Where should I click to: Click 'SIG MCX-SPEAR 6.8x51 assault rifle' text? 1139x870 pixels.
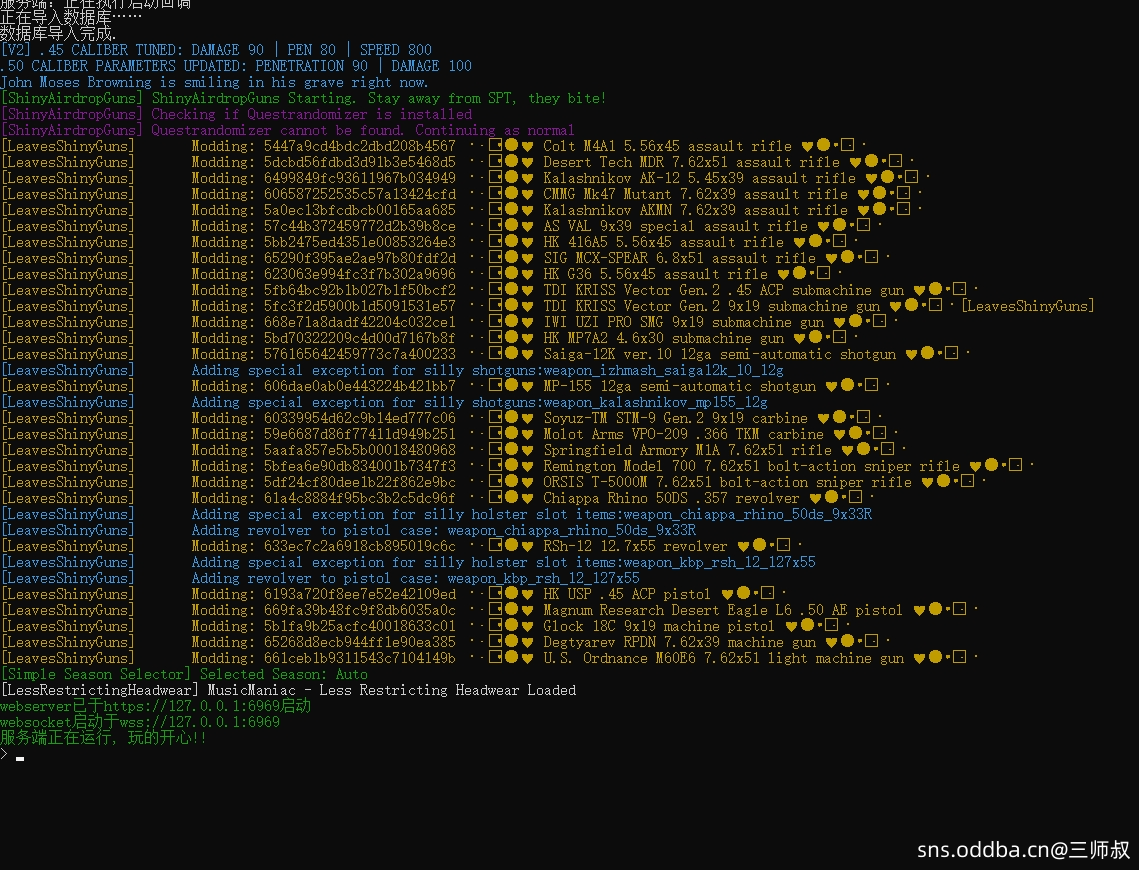tap(680, 258)
